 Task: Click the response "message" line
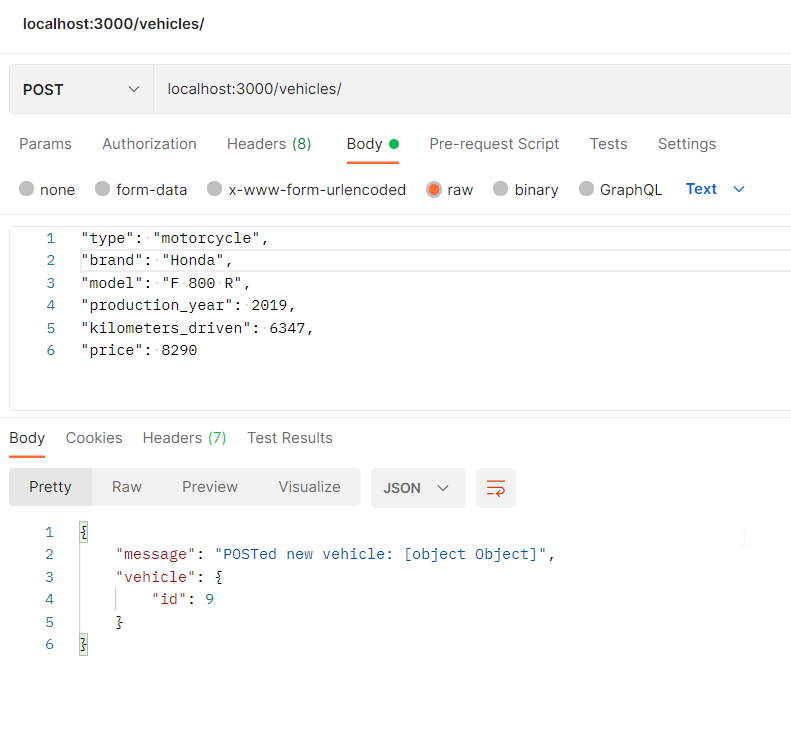[x=335, y=554]
